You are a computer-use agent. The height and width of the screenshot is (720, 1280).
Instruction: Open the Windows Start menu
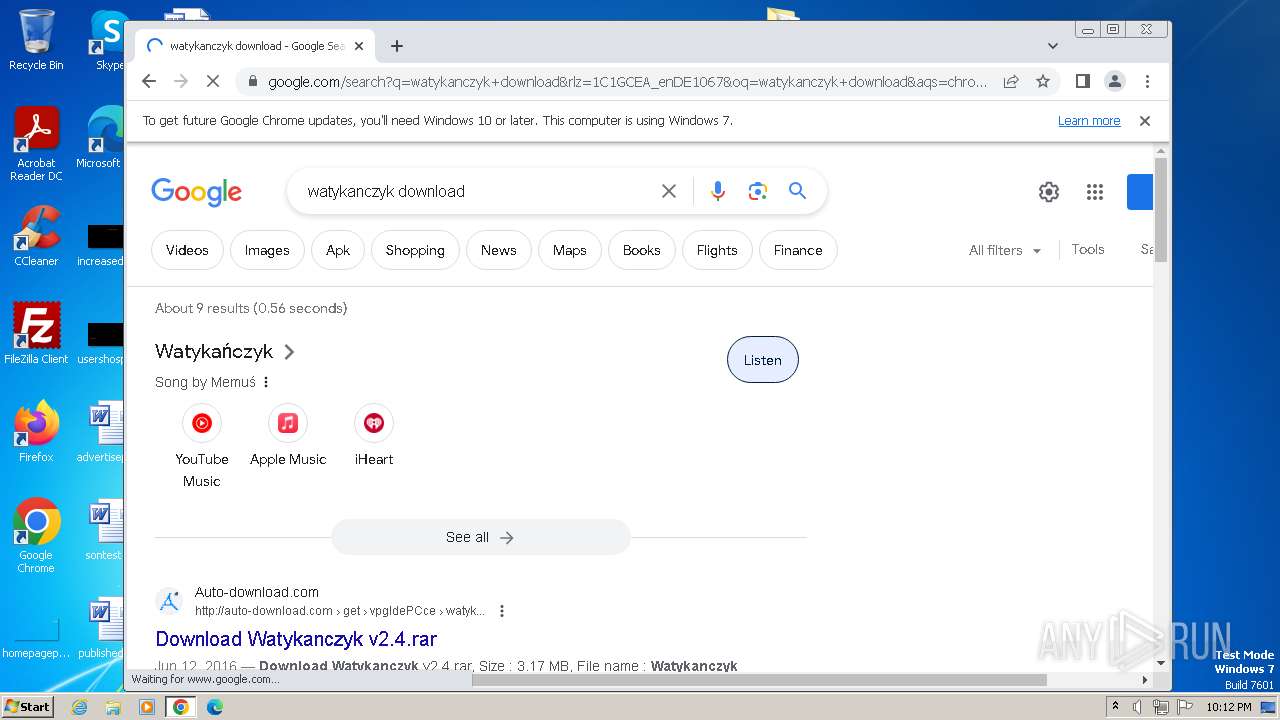tap(28, 707)
